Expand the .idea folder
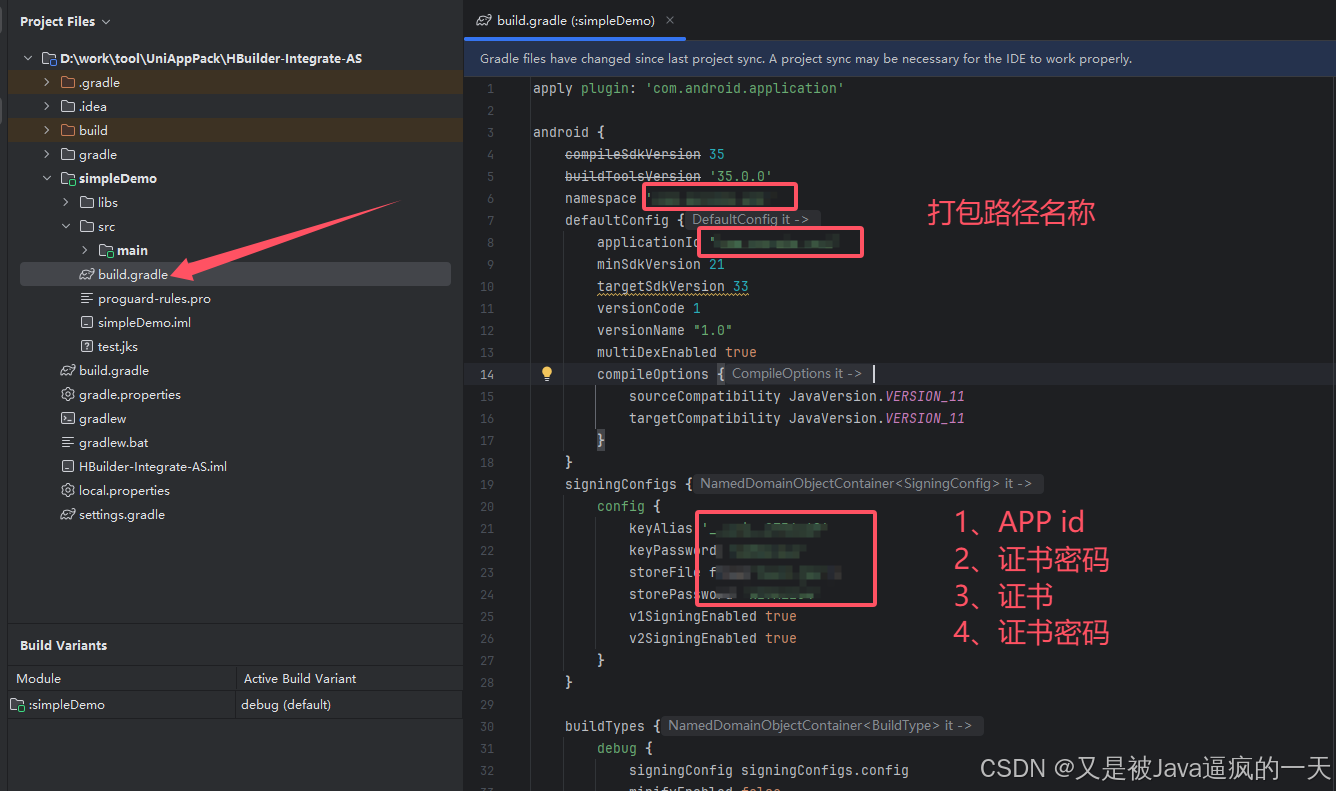Image resolution: width=1336 pixels, height=791 pixels. coord(47,106)
